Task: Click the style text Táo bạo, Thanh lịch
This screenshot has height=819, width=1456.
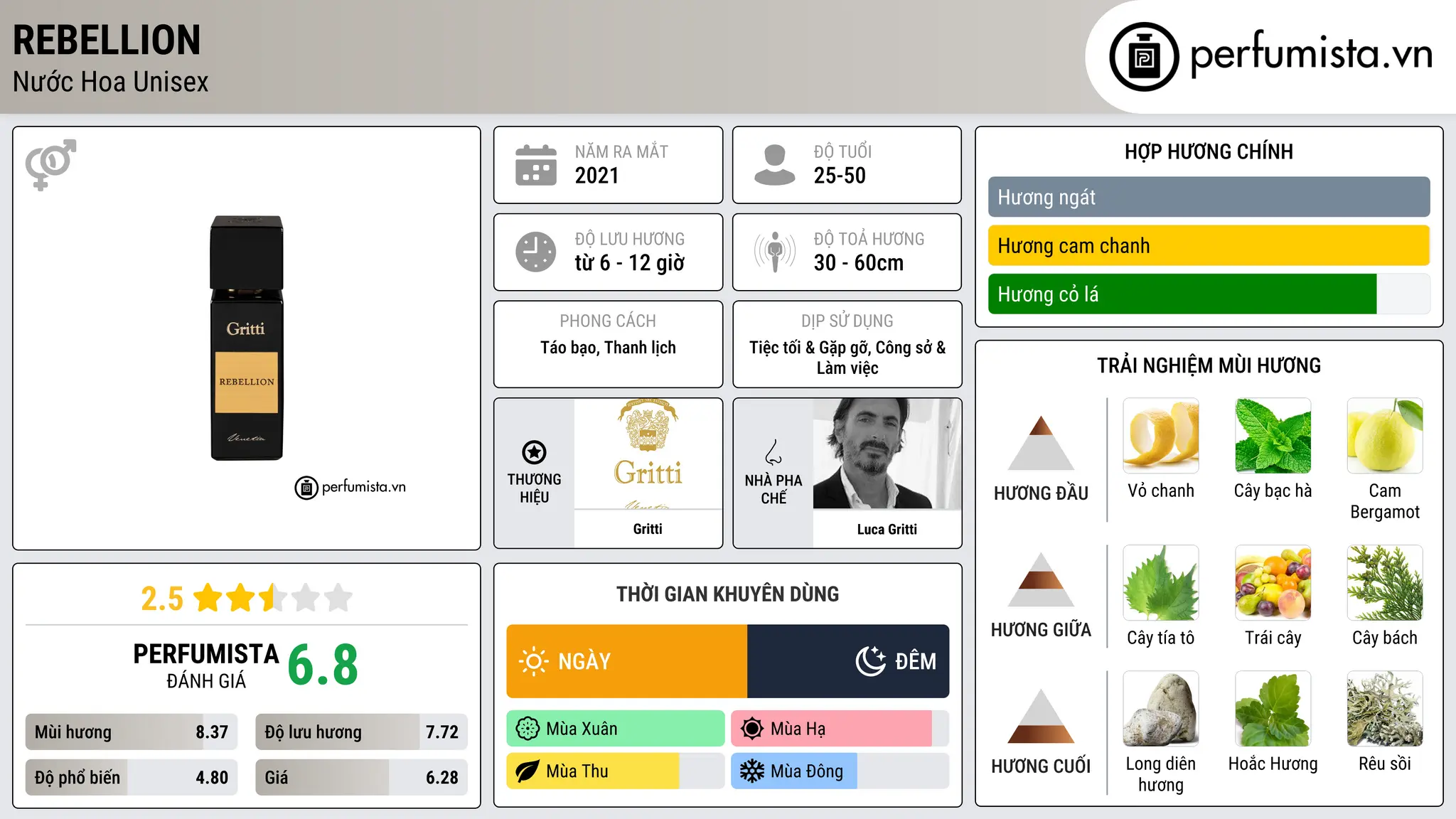Action: 608,348
